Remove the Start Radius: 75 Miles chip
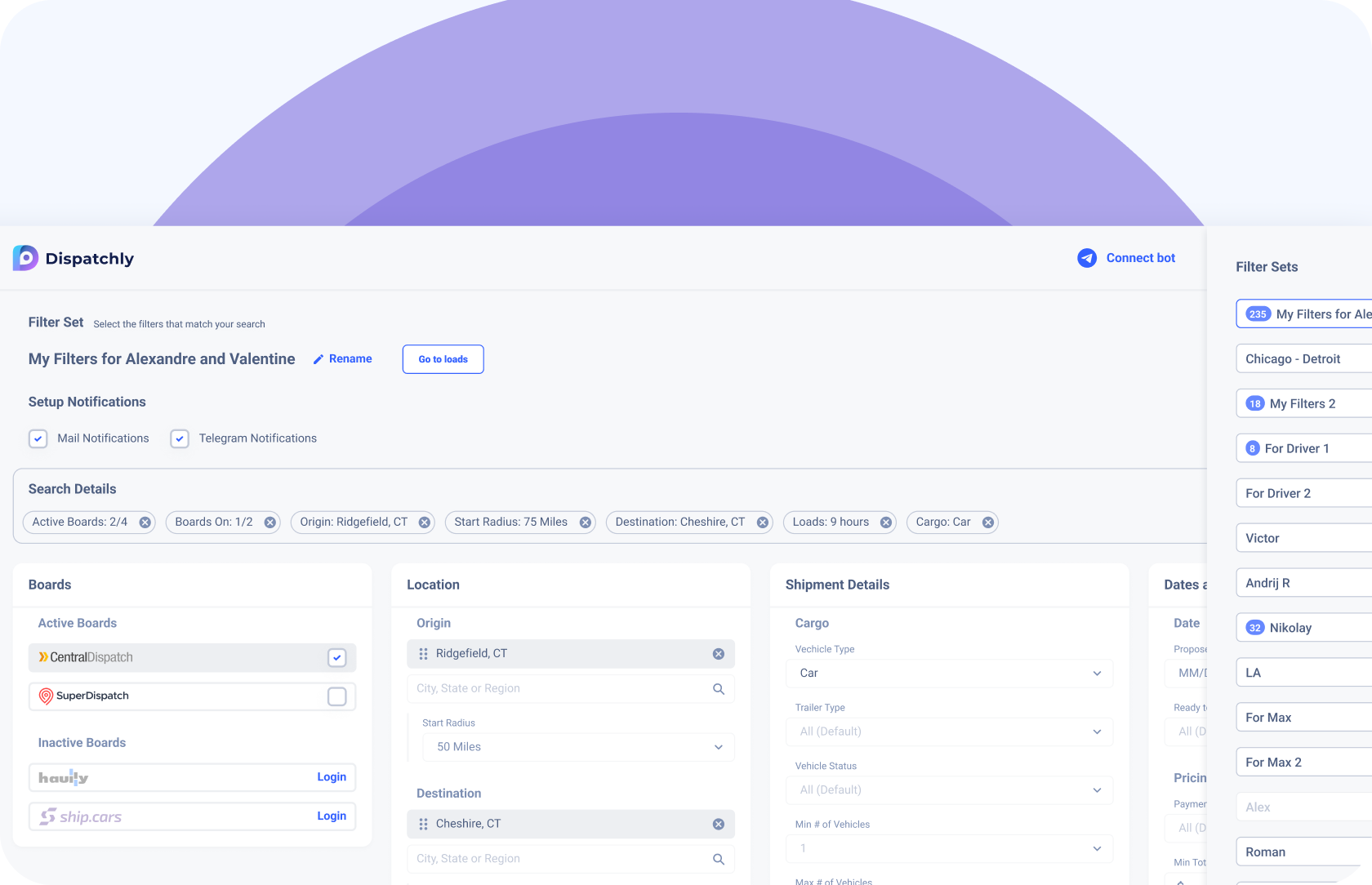 [x=585, y=523]
